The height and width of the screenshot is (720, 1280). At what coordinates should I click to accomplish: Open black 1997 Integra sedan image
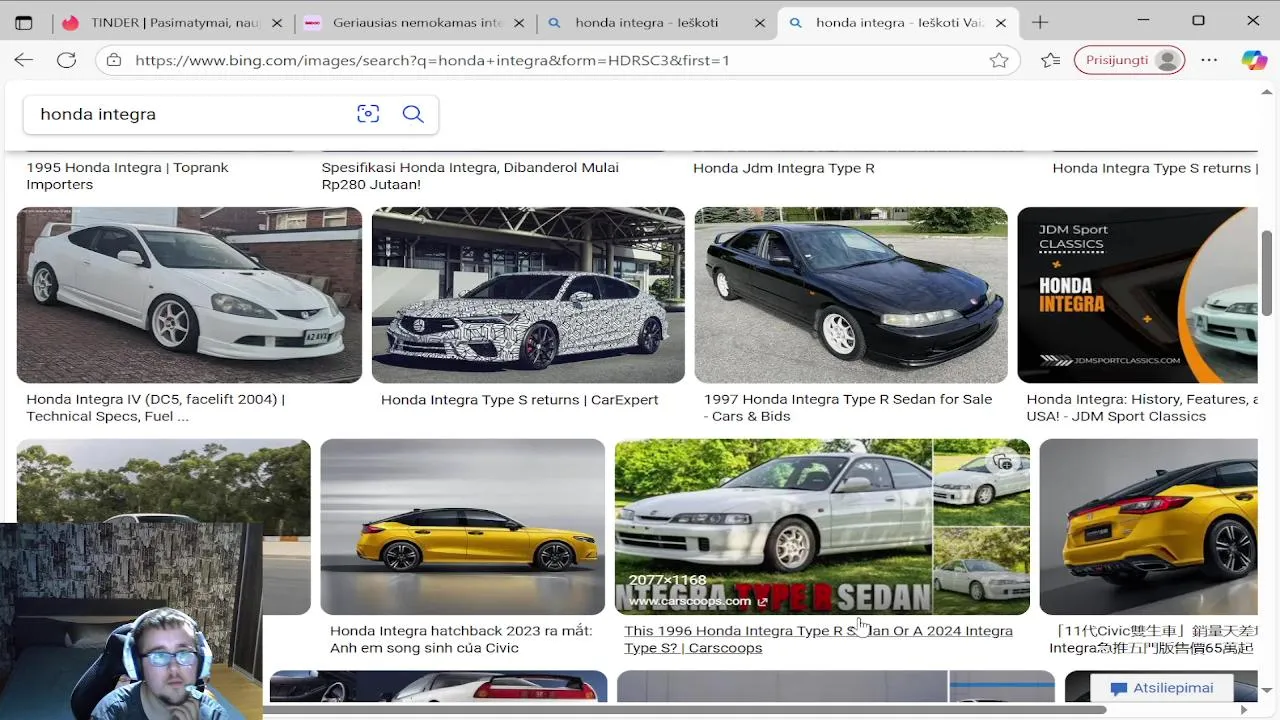[851, 295]
